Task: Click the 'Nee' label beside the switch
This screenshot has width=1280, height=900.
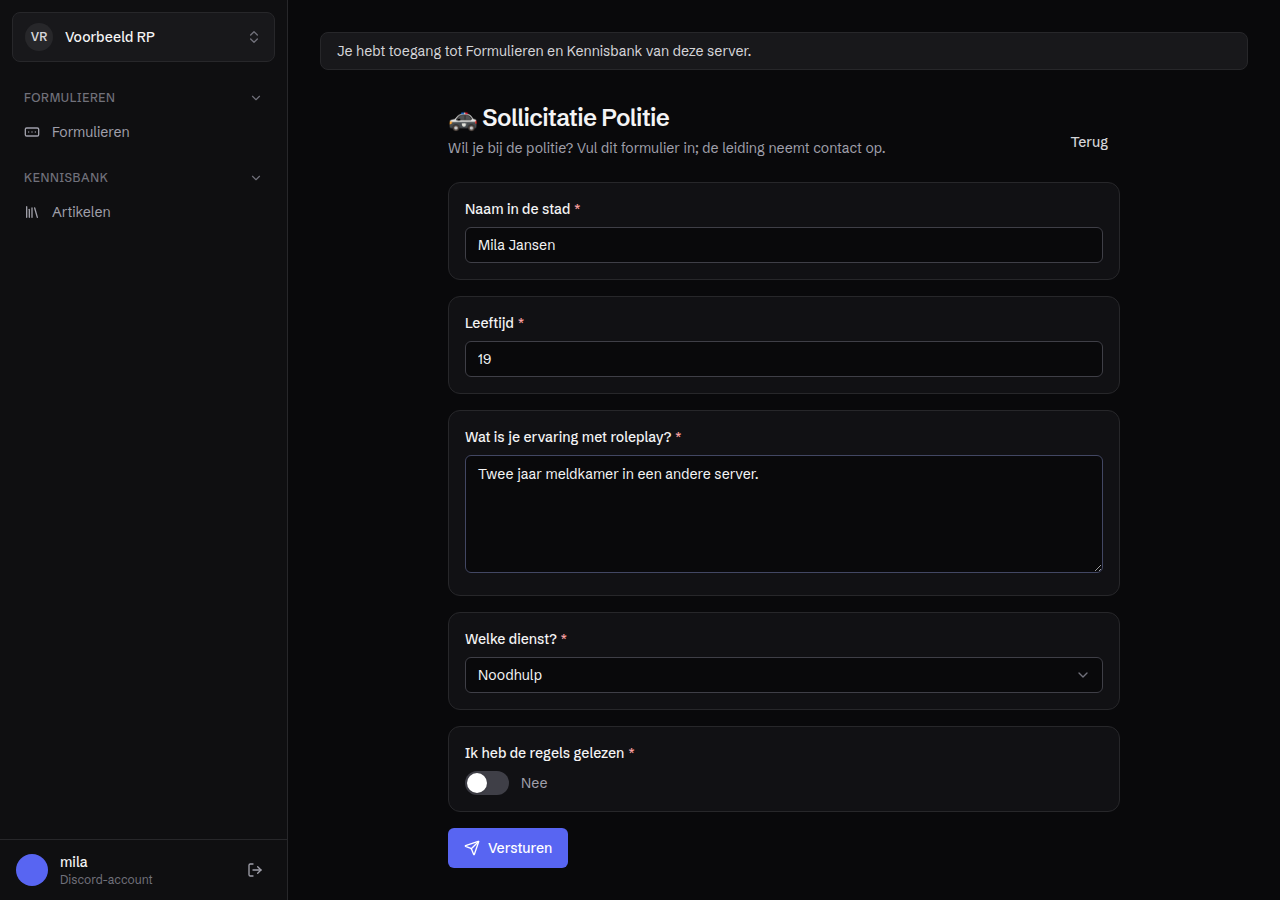Action: click(x=534, y=783)
